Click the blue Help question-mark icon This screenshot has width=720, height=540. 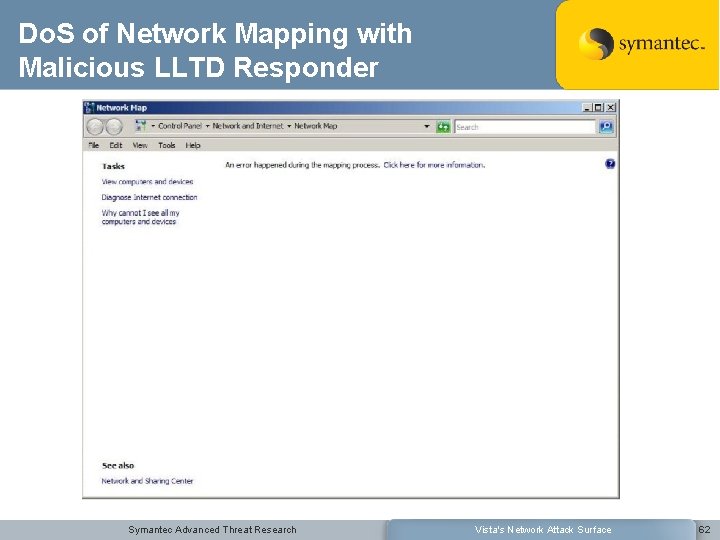pyautogui.click(x=610, y=164)
